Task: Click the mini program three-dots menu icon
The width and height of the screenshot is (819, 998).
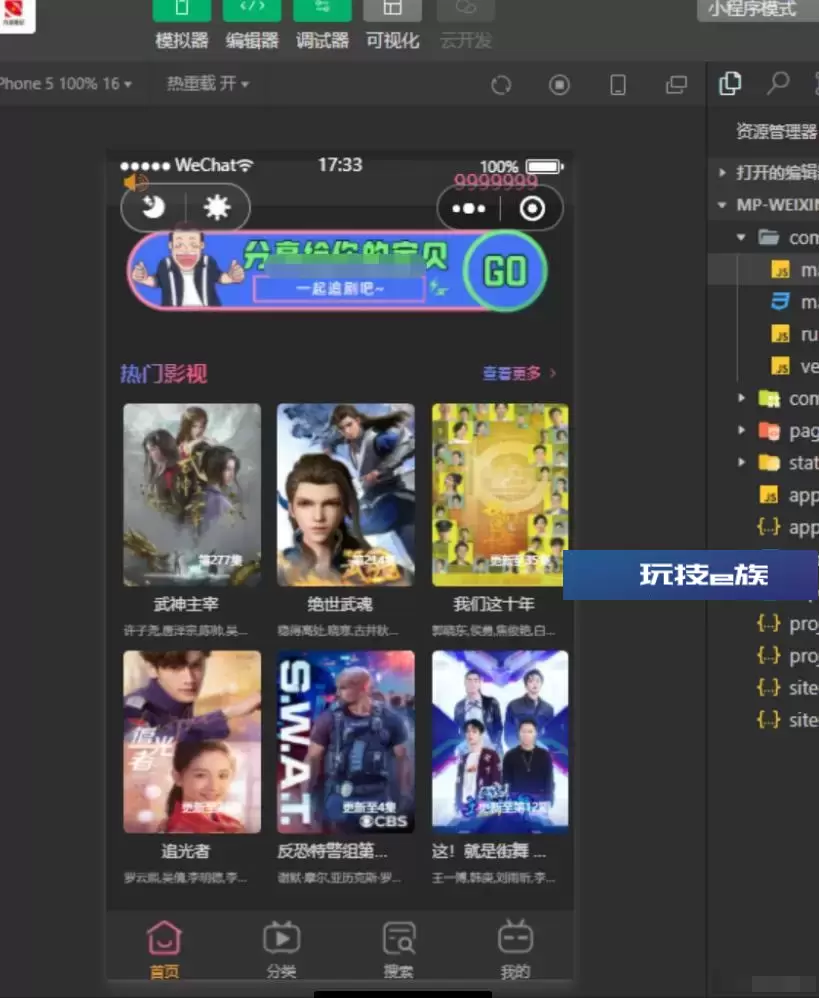Action: pos(468,208)
